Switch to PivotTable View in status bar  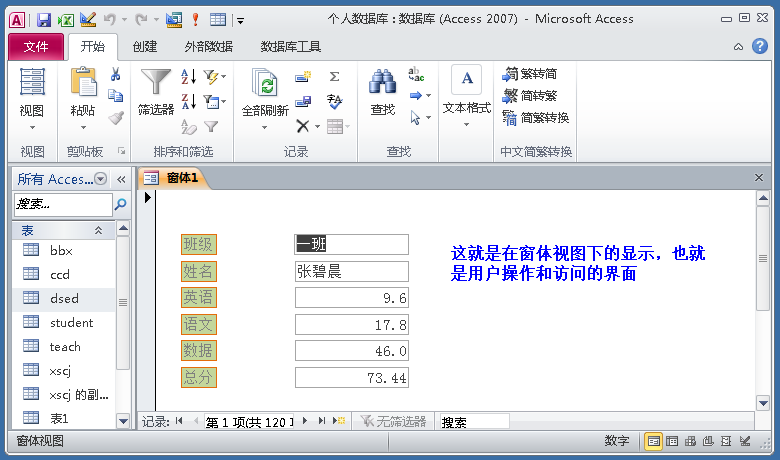coord(690,441)
